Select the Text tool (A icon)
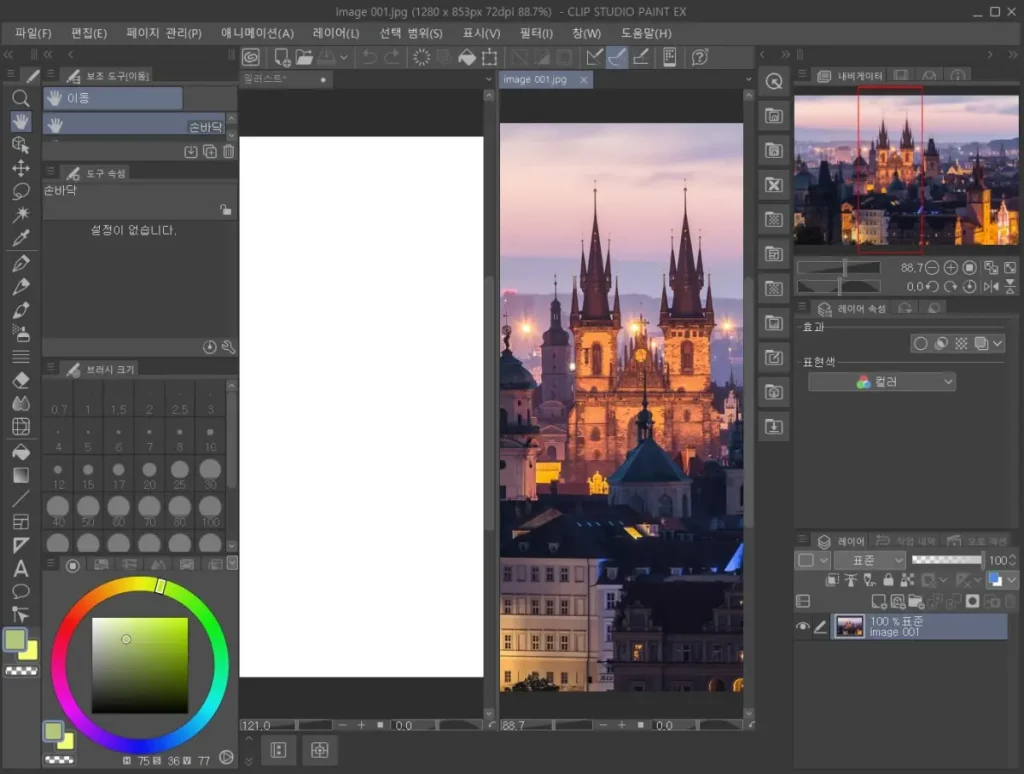This screenshot has width=1024, height=774. [20, 568]
